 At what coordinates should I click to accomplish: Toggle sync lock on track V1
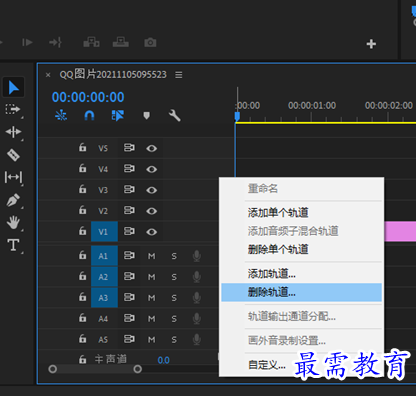point(129,231)
